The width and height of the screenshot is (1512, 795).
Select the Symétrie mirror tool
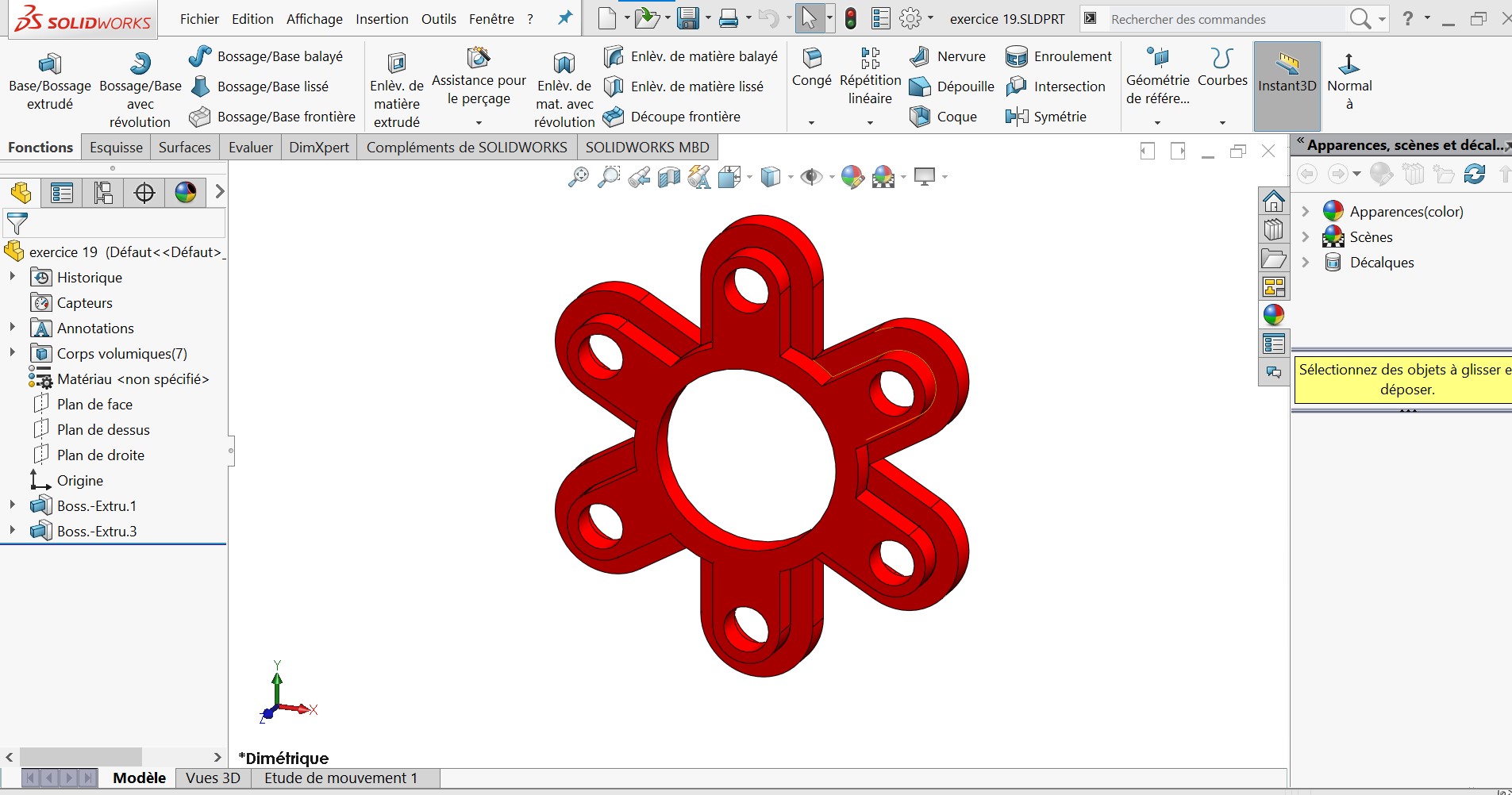pyautogui.click(x=1045, y=117)
